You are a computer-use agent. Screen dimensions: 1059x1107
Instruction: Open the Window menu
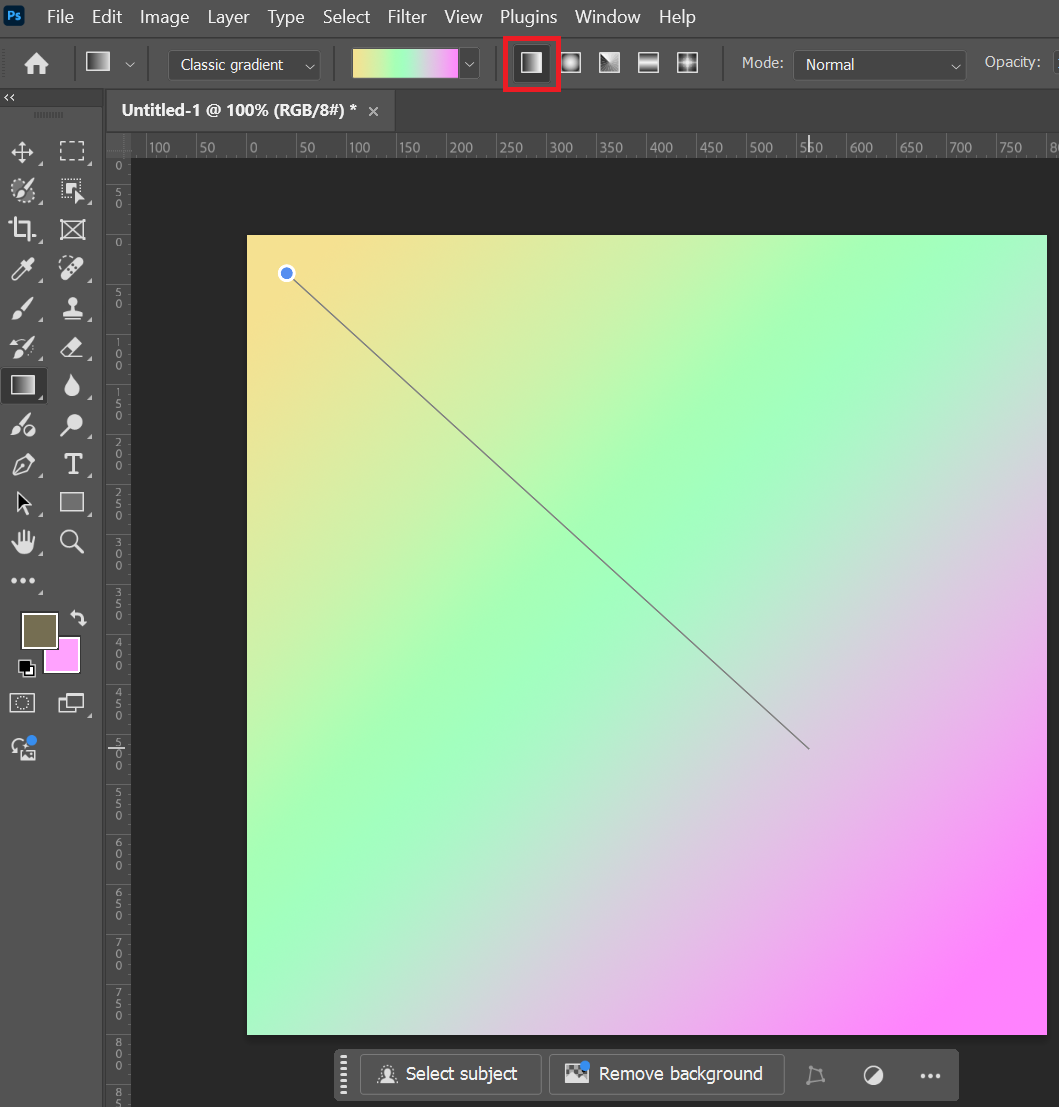tap(607, 17)
